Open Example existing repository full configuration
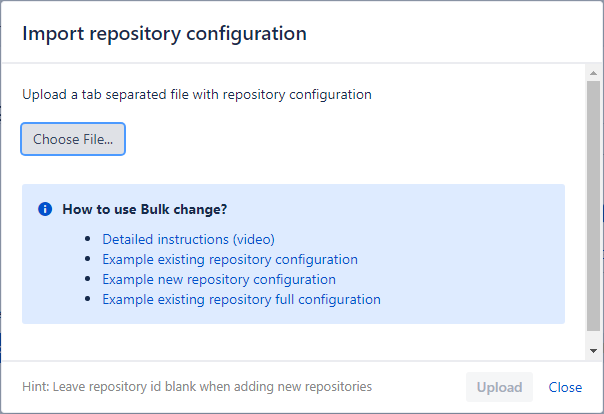The image size is (604, 414). click(x=242, y=299)
